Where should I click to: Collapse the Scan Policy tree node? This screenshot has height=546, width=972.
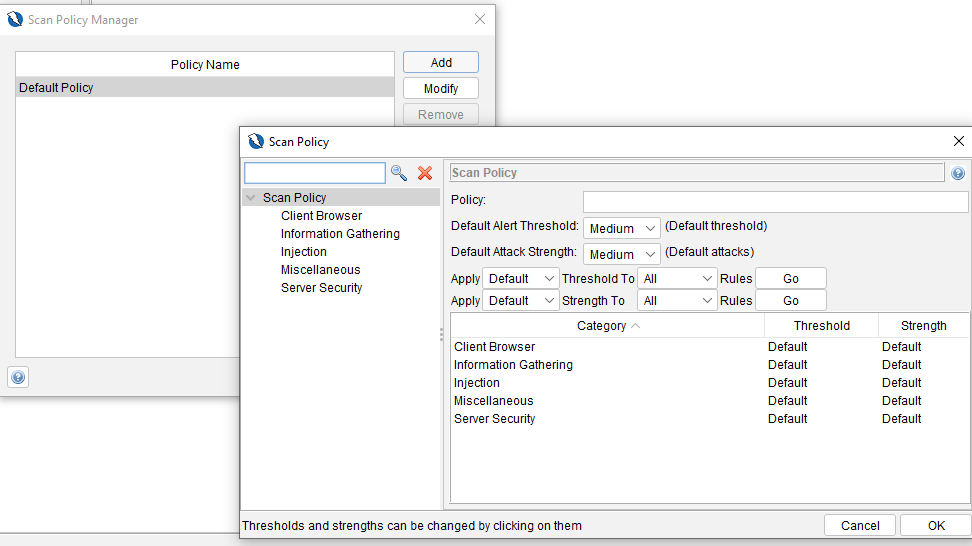point(250,198)
